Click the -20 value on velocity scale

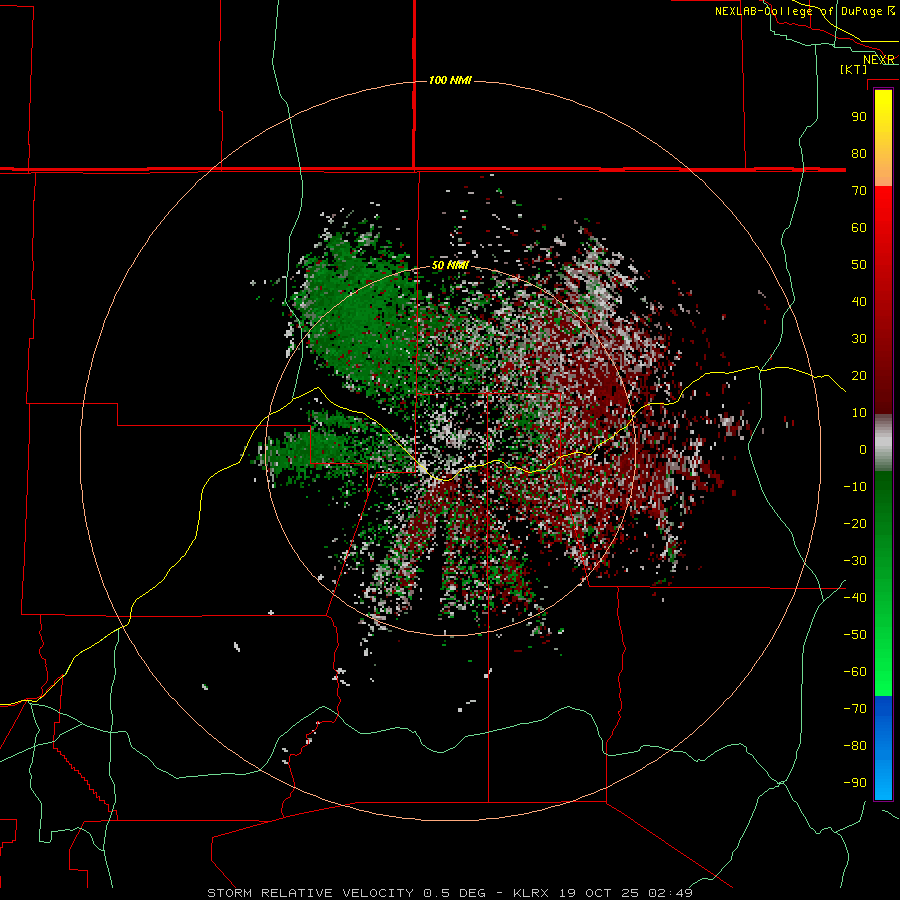[x=855, y=523]
